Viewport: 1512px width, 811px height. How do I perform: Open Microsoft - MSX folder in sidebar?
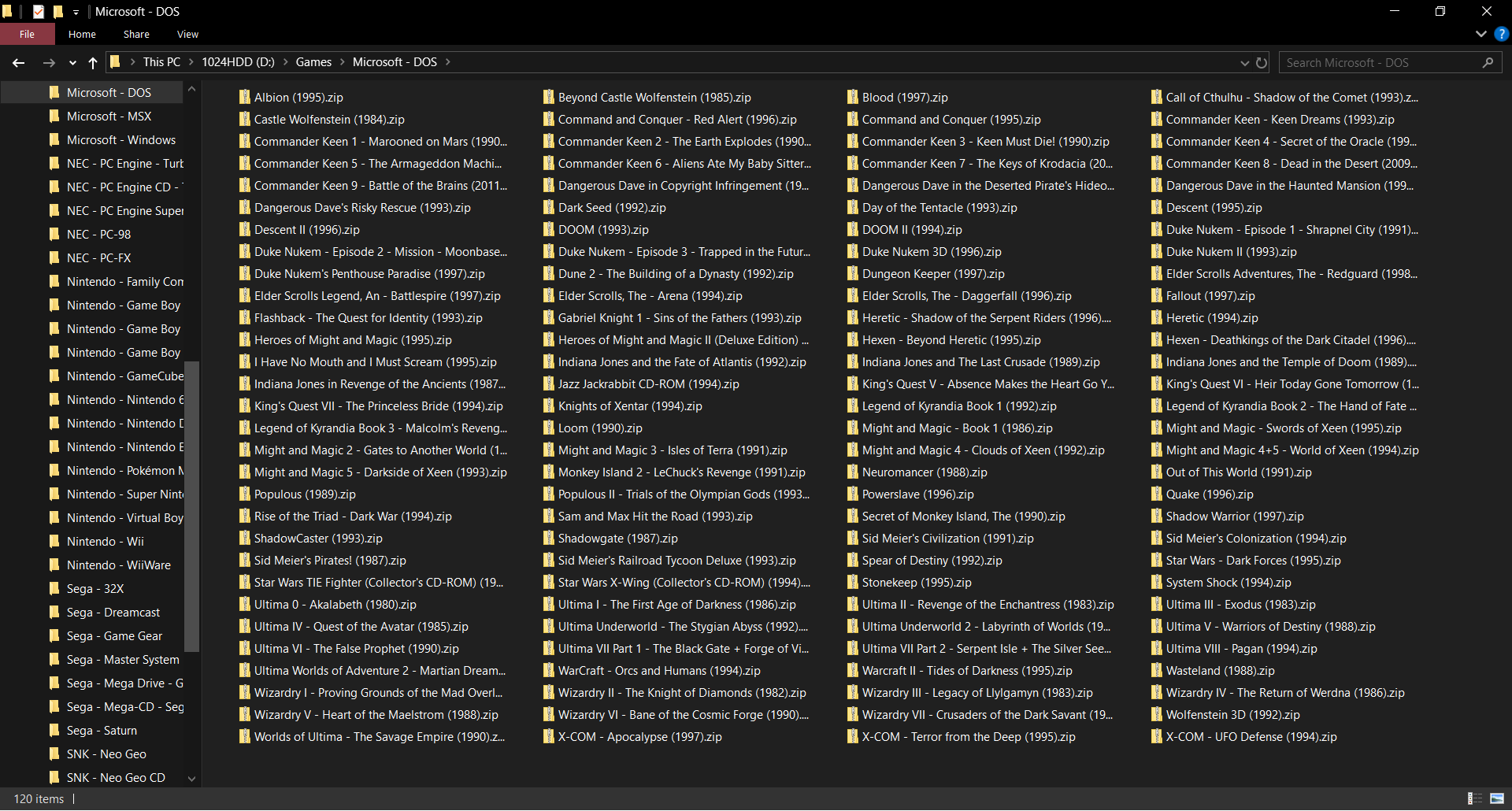[x=109, y=117]
